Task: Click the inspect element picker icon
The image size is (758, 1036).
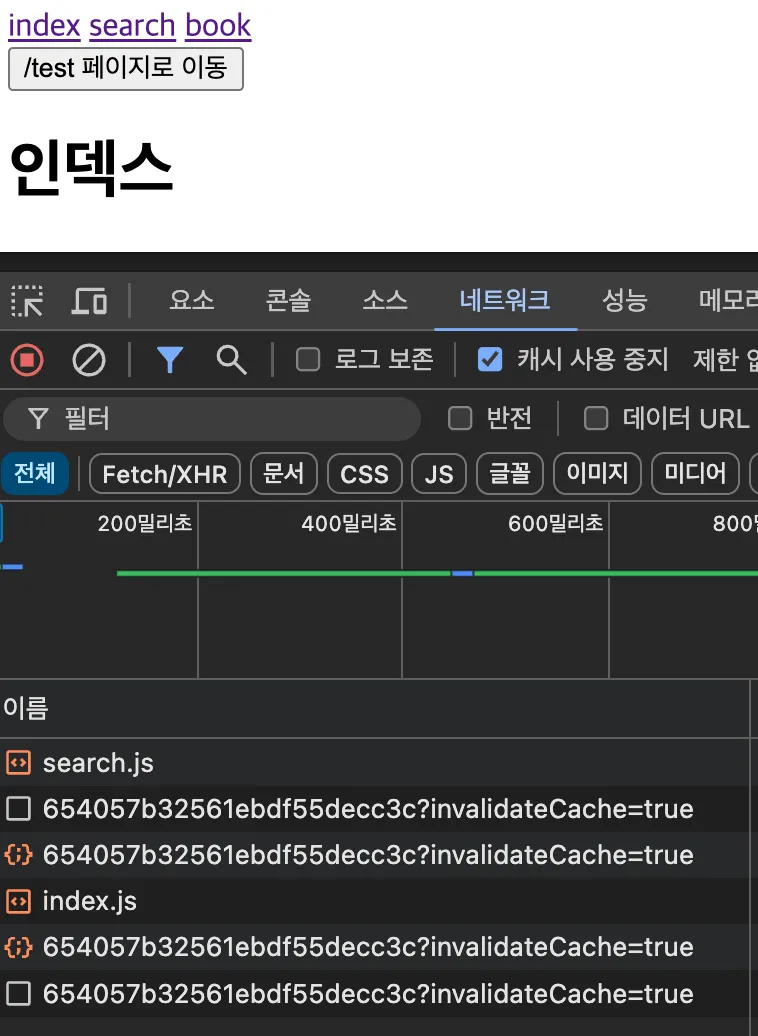Action: [27, 300]
